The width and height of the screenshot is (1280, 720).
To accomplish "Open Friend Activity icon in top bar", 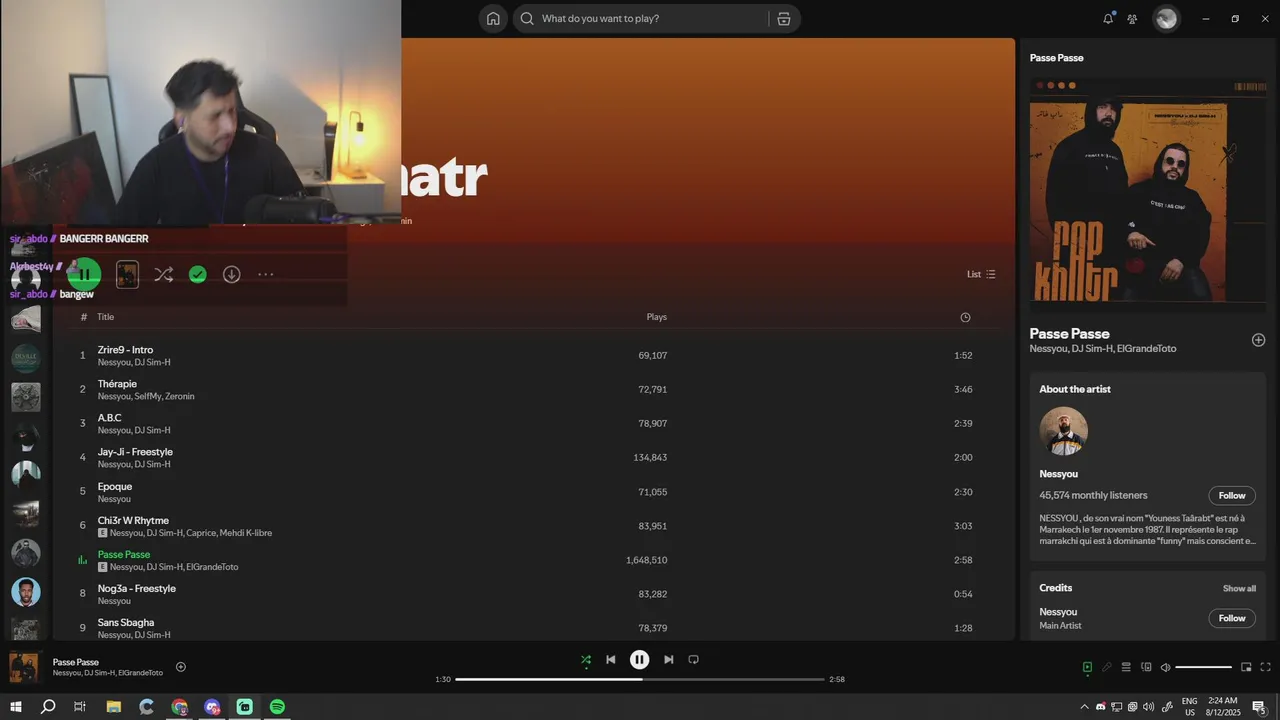I will 1132,18.
